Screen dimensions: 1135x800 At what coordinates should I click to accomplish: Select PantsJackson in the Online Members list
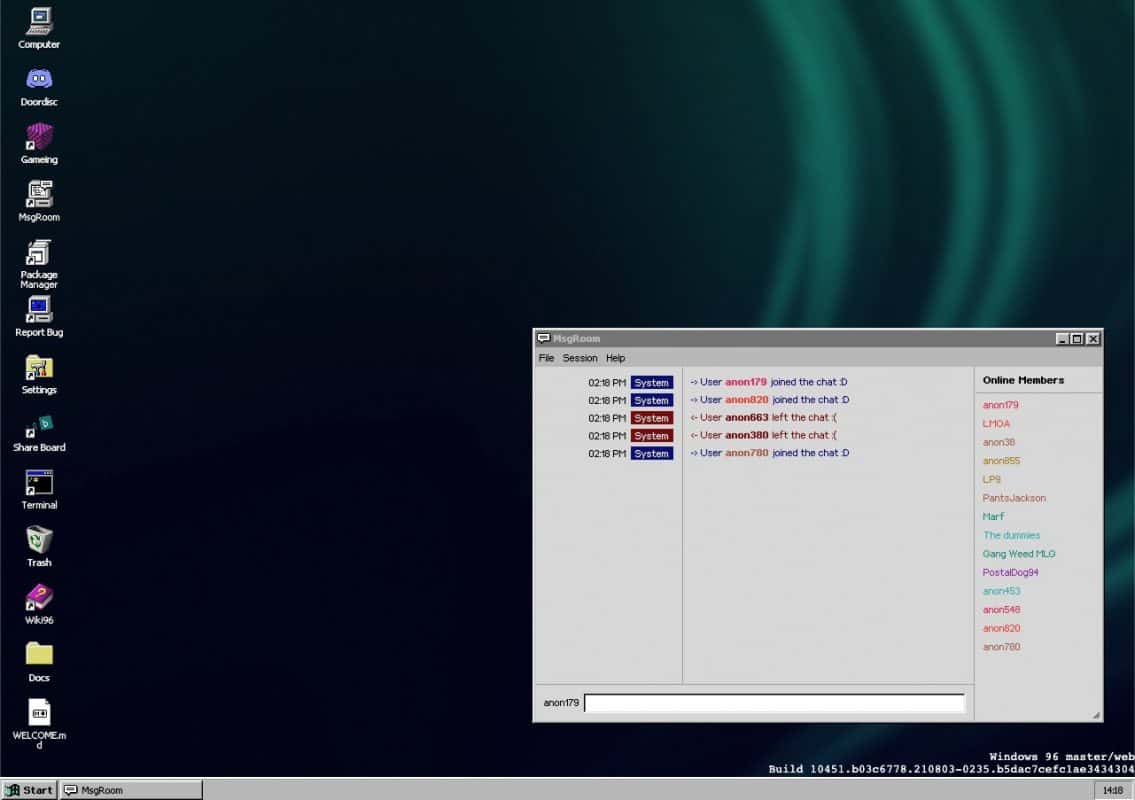(1014, 497)
